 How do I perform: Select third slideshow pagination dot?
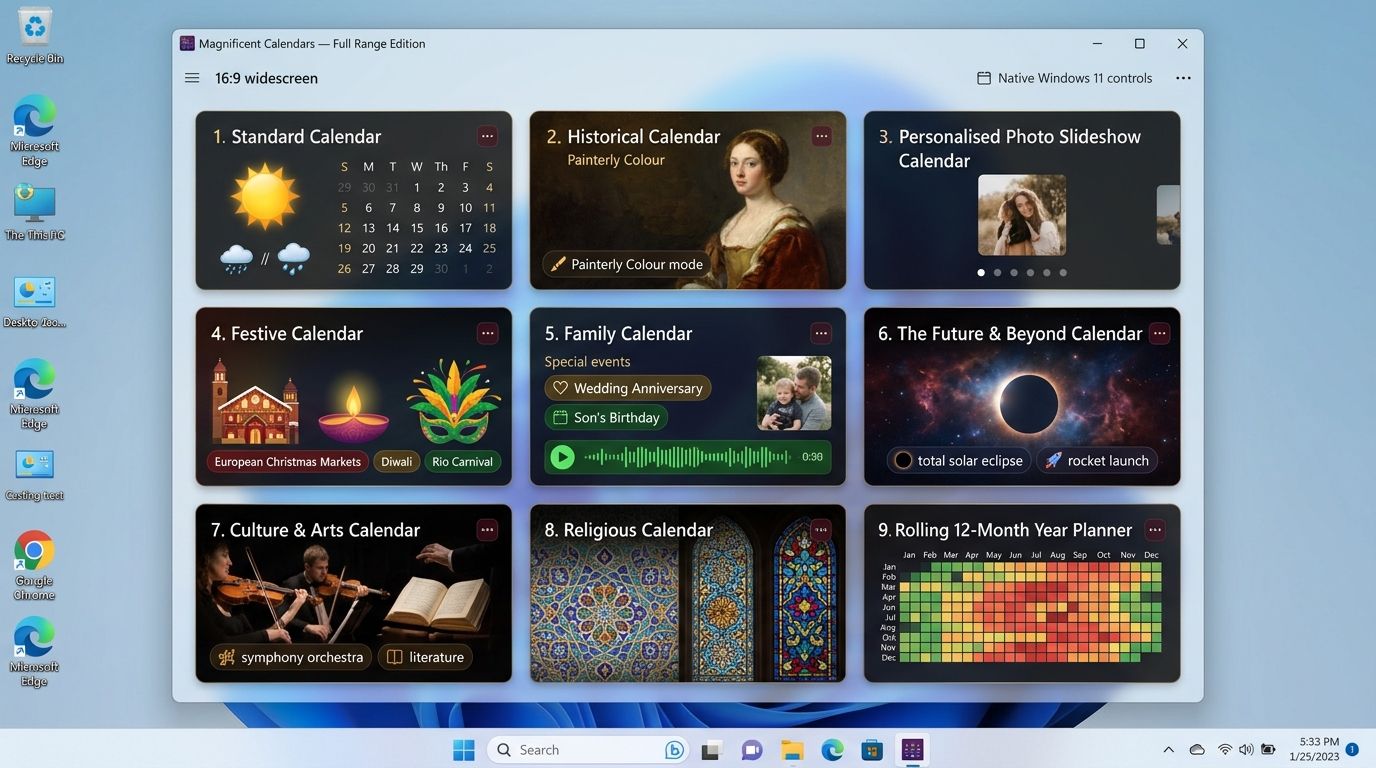click(x=1014, y=272)
